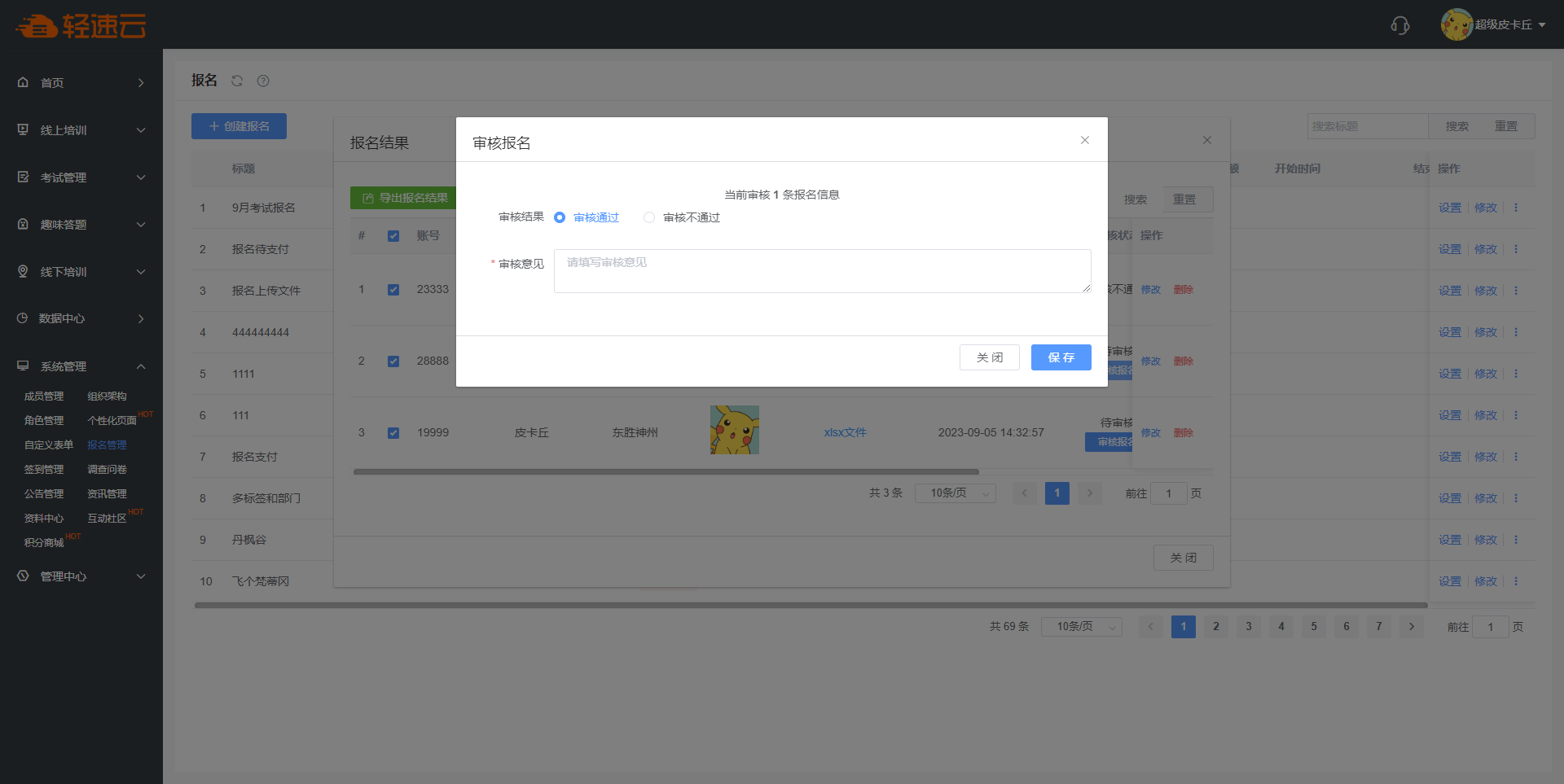Viewport: 1564px width, 784px height.
Task: Click the refresh icon next to 报名
Action: [x=237, y=81]
